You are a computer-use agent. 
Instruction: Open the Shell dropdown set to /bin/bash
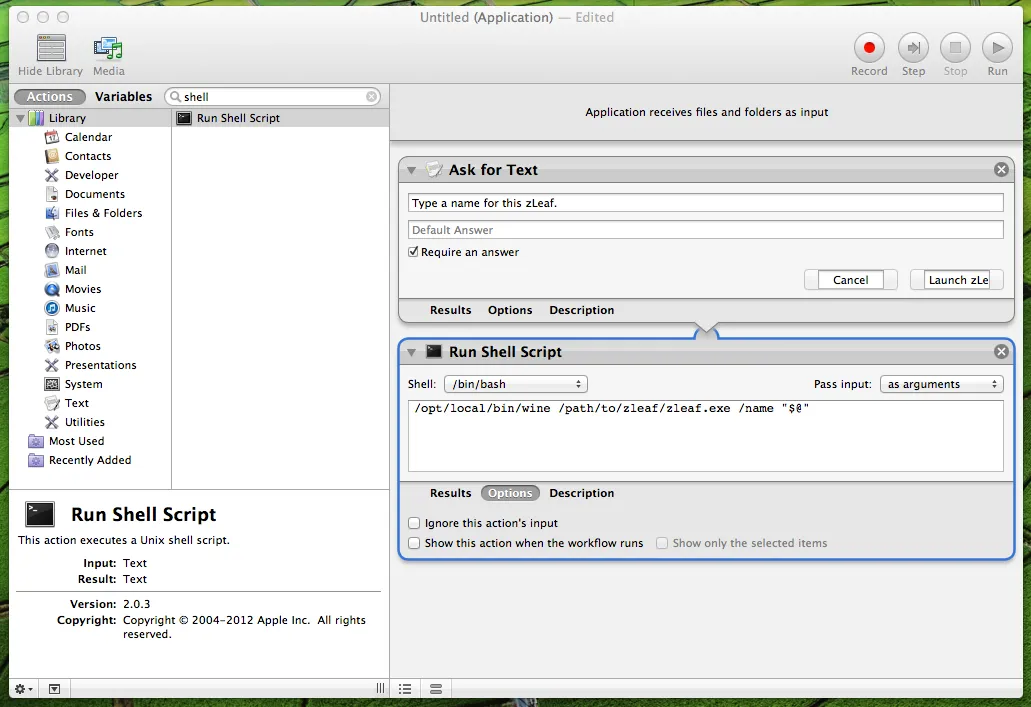coord(515,383)
